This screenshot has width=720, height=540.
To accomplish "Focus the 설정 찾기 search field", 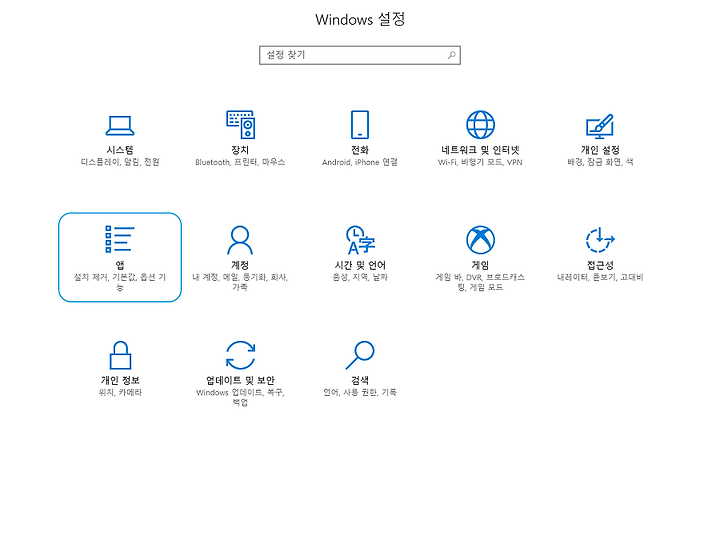I will coord(360,55).
